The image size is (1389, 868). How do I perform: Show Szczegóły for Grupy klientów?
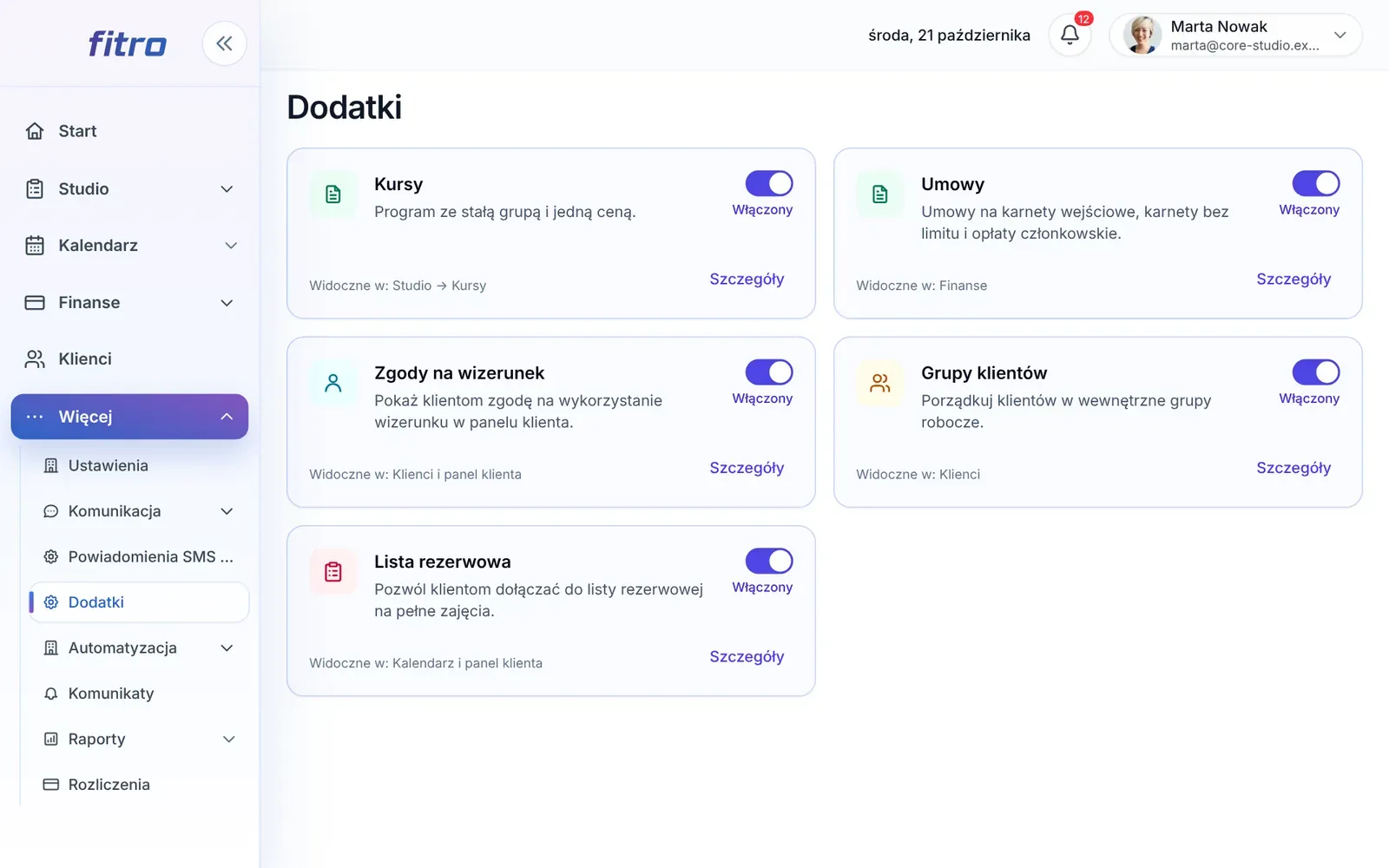(x=1294, y=468)
